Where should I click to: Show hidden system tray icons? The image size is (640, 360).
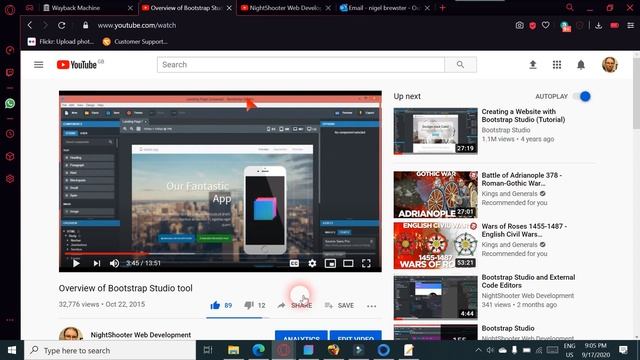[x=478, y=350]
